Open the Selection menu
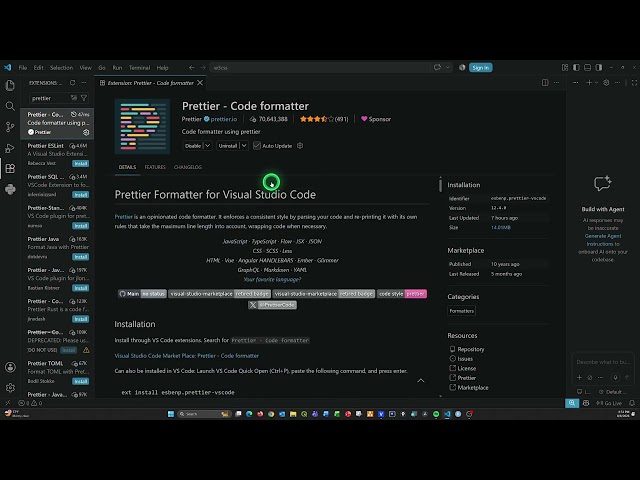 coord(61,68)
